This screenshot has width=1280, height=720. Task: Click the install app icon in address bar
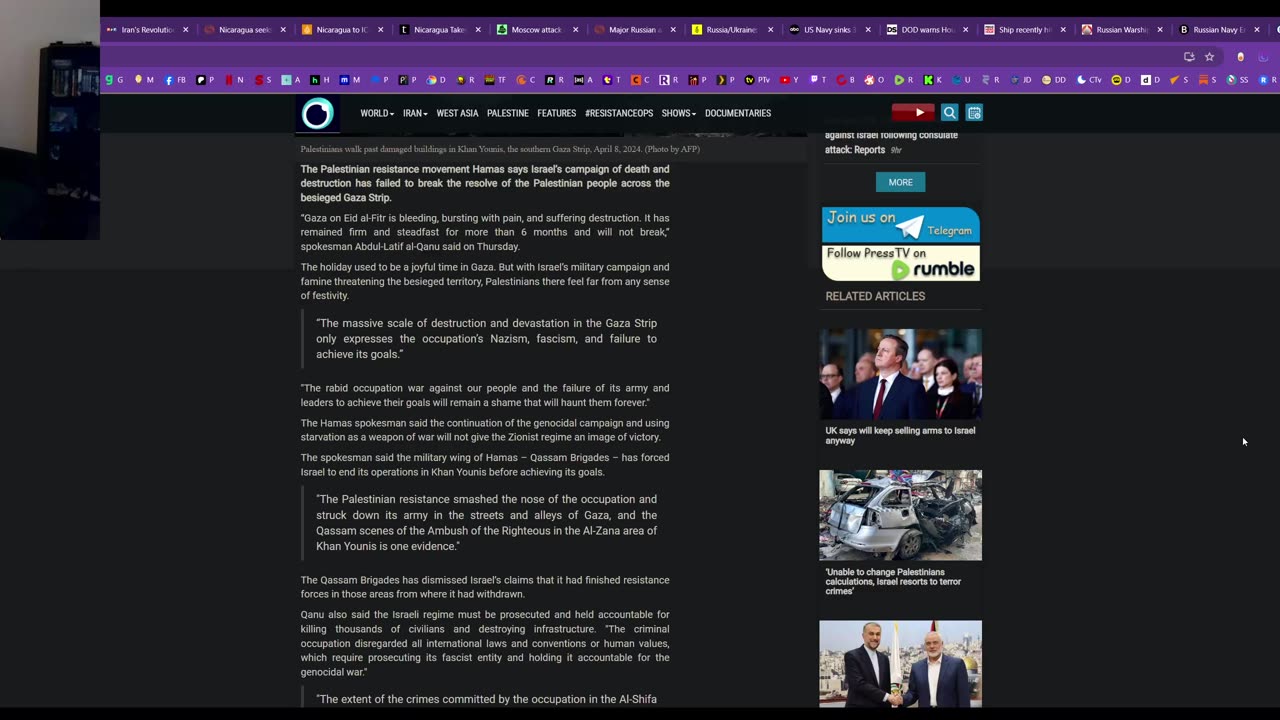click(1189, 57)
